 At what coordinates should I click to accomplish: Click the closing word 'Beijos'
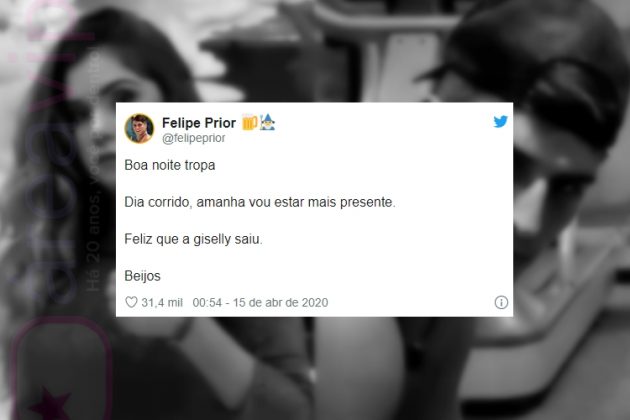click(x=142, y=276)
